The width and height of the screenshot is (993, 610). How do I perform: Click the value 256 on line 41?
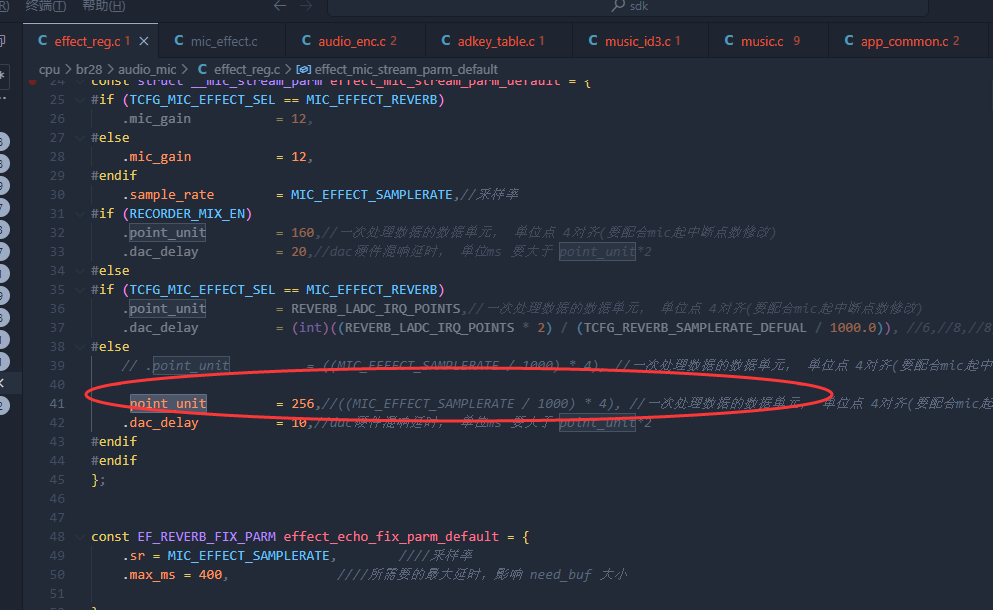pyautogui.click(x=303, y=403)
